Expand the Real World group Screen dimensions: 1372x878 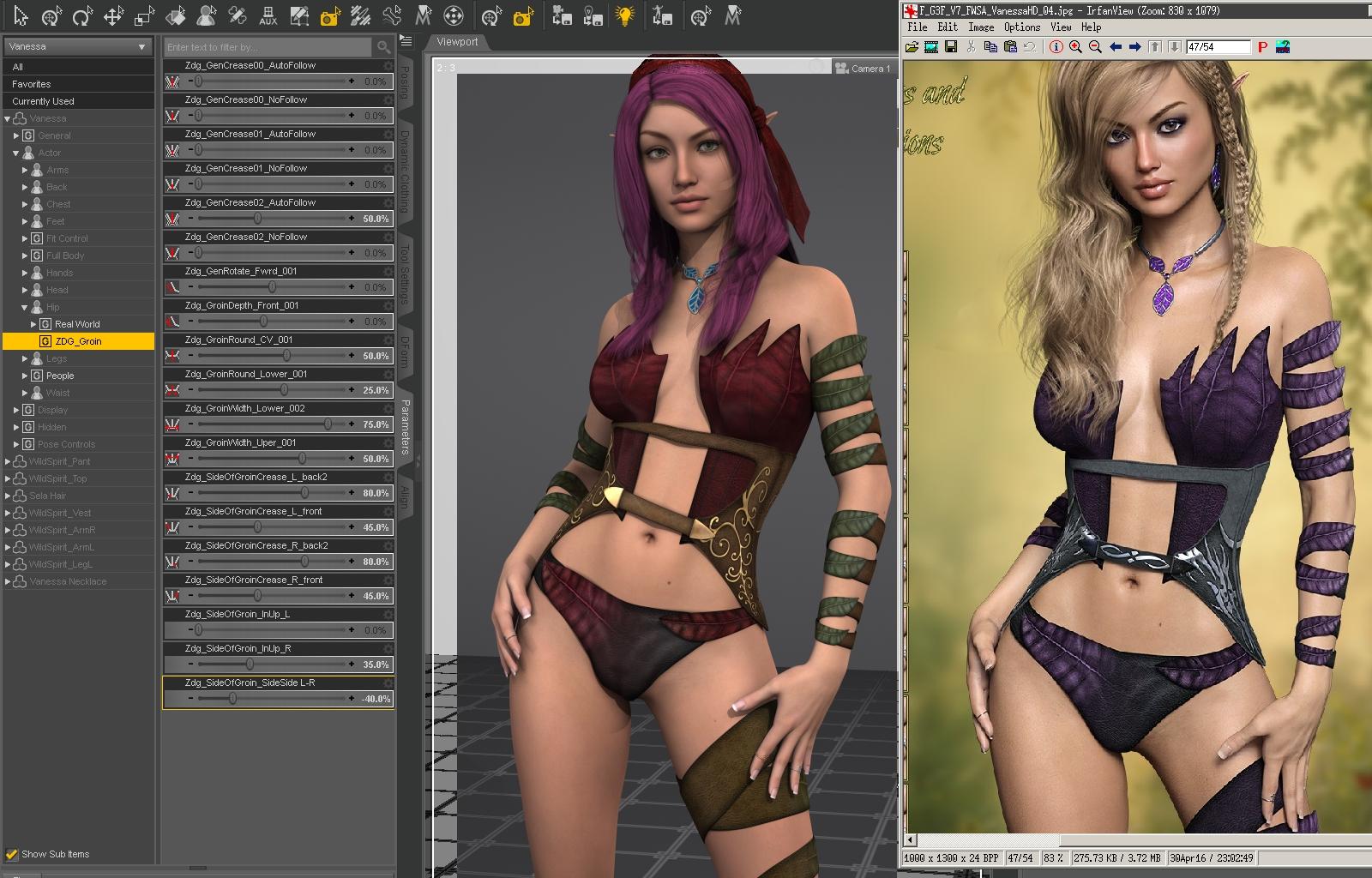(33, 324)
